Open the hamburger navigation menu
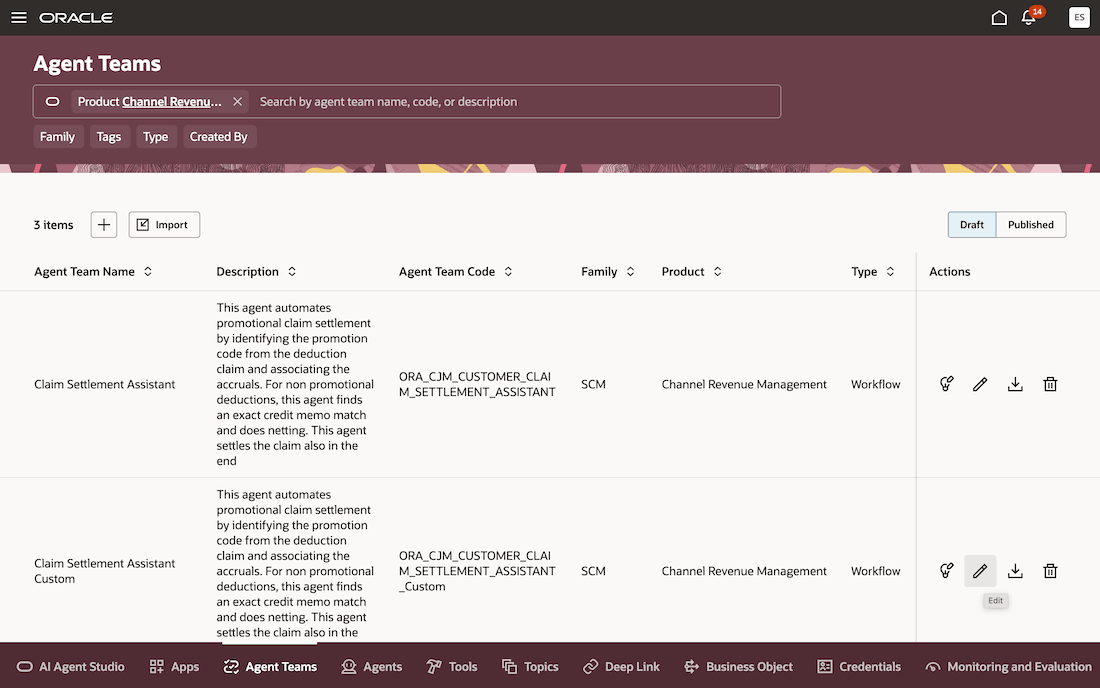This screenshot has width=1100, height=688. (x=19, y=18)
